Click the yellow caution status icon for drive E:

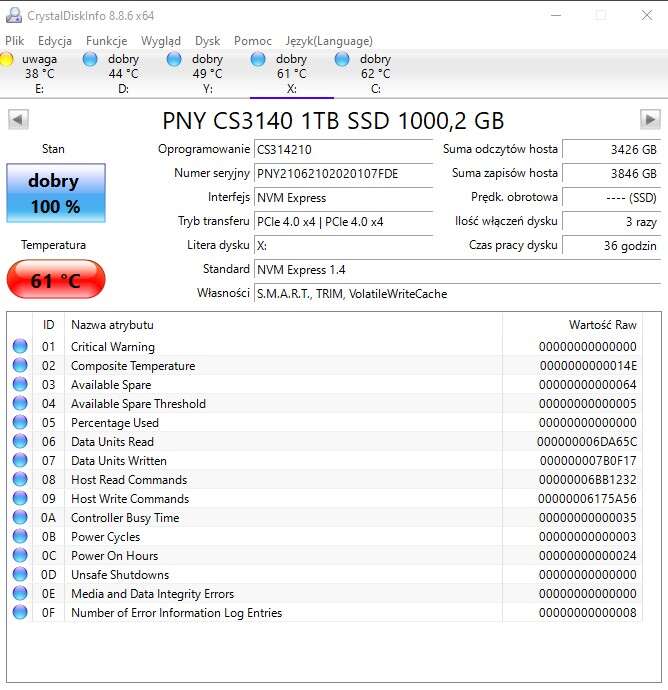click(x=8, y=60)
